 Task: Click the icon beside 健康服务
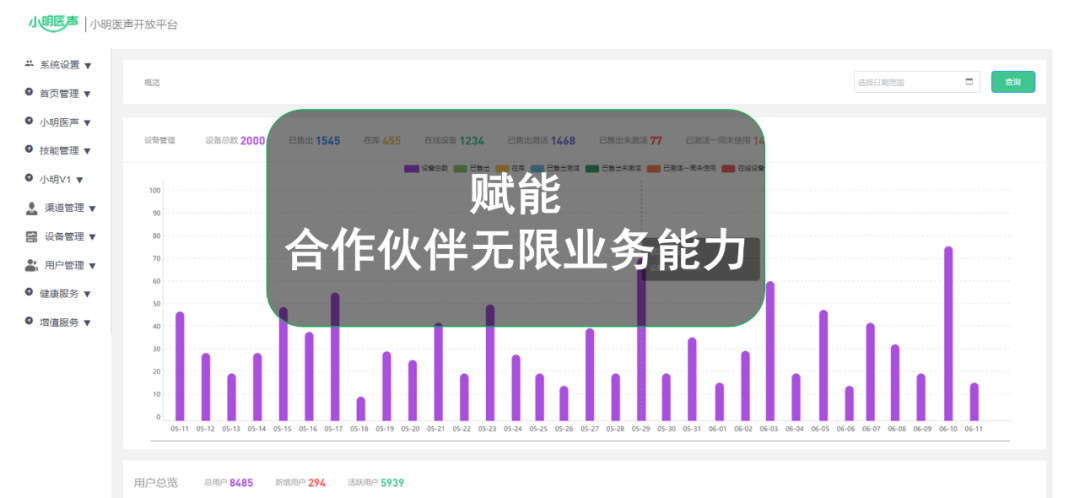(x=29, y=293)
